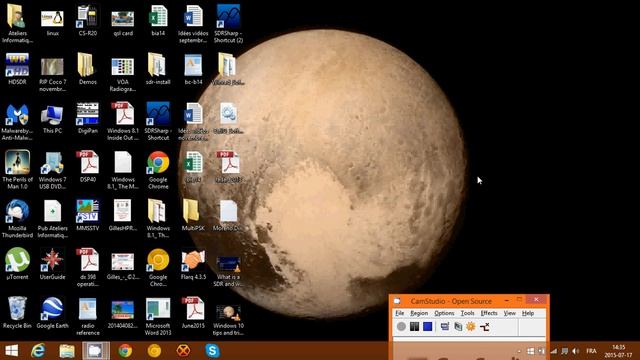The image size is (640, 360).
Task: Open the Region menu in CamStudio
Action: click(x=419, y=313)
